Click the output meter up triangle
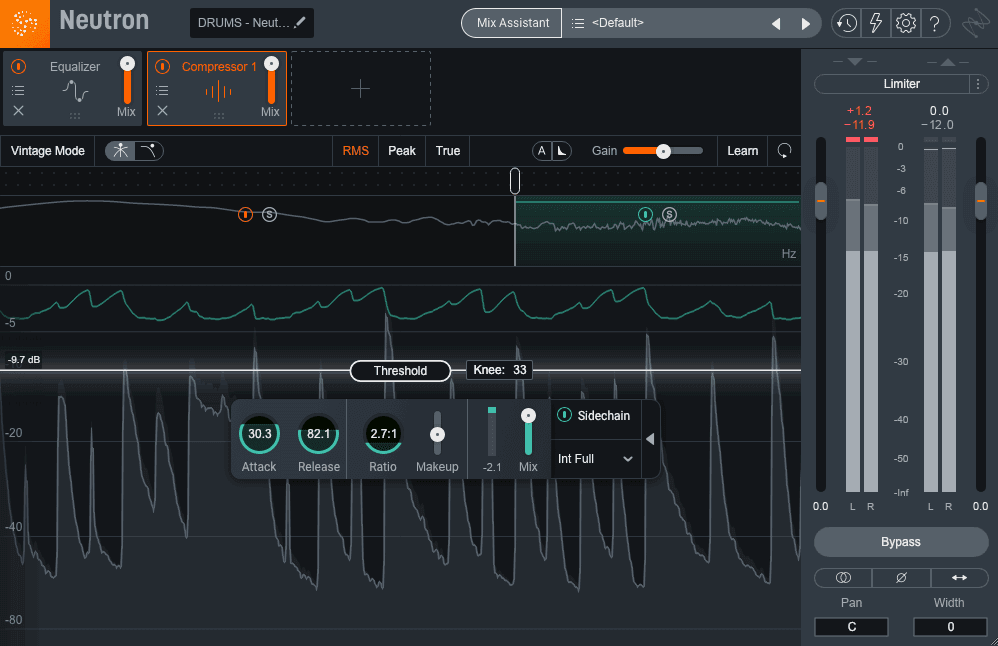Image resolution: width=998 pixels, height=646 pixels. click(x=948, y=62)
